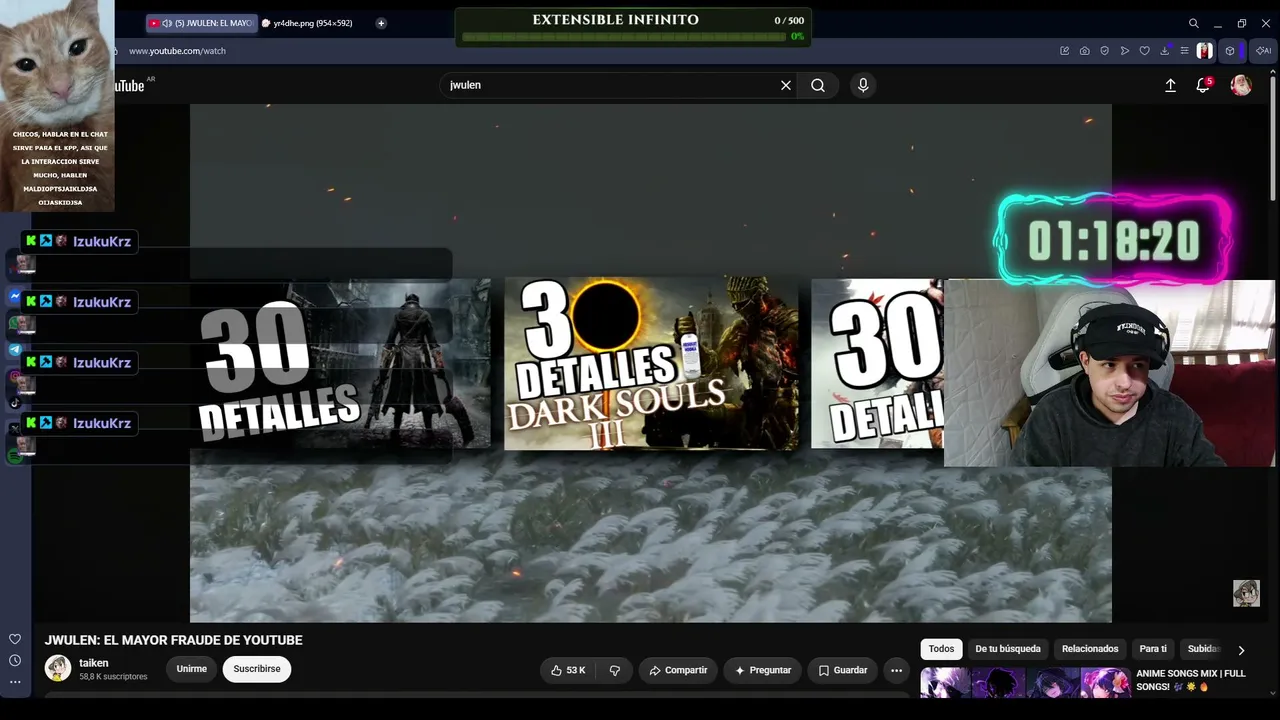Viewport: 1280px width, 720px height.
Task: Open the browser tab search magnifier
Action: 1193,23
